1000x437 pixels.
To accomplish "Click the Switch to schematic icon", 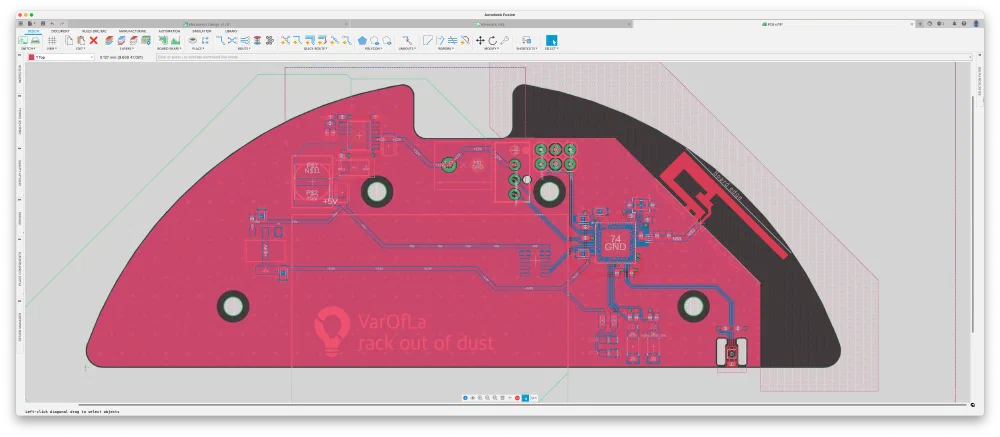I will pos(23,40).
